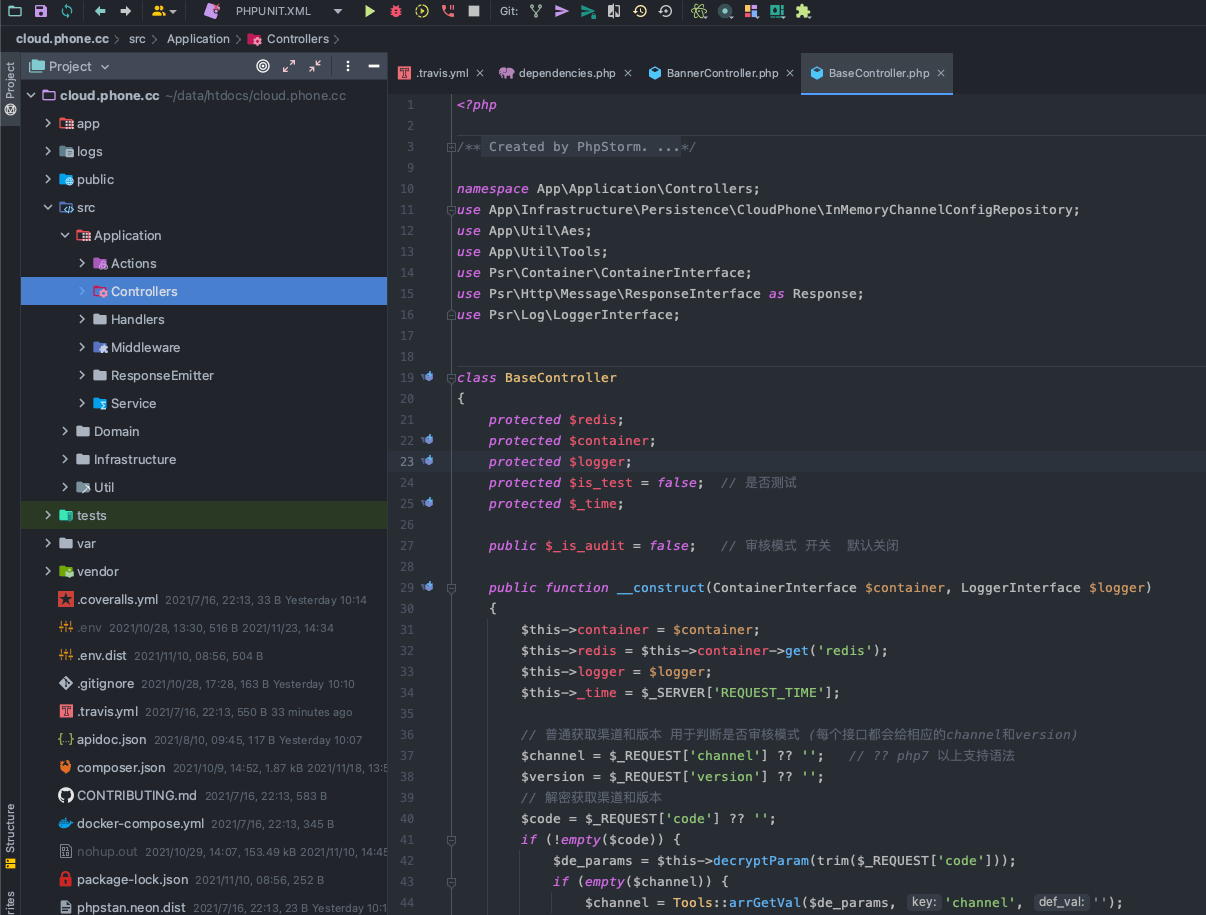This screenshot has width=1206, height=915.
Task: Collapse all in the Project panel
Action: 315,66
